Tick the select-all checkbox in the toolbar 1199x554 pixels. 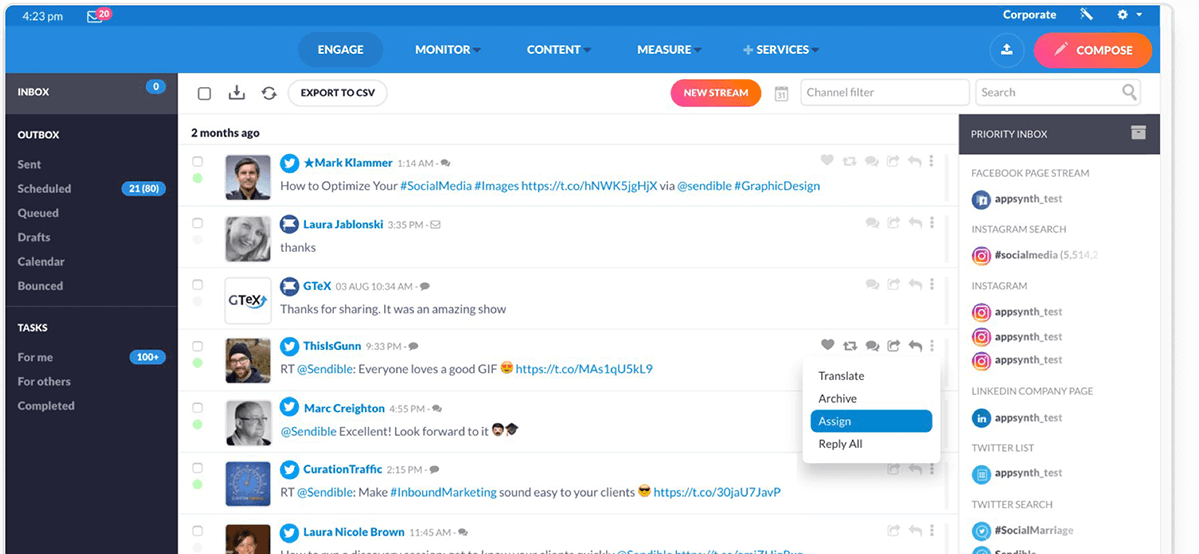[x=204, y=93]
